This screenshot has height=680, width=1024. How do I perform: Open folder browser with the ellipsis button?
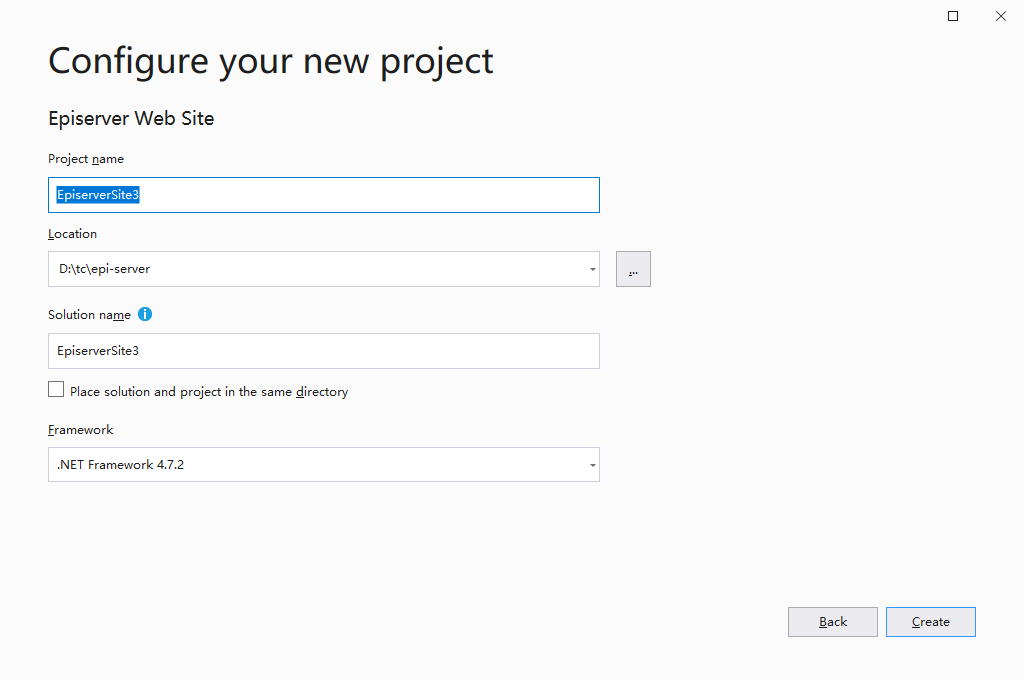[x=633, y=269]
